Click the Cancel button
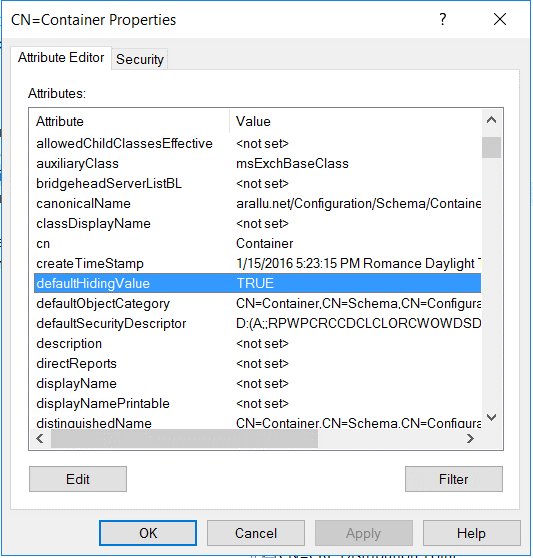The width and height of the screenshot is (533, 558). tap(256, 533)
